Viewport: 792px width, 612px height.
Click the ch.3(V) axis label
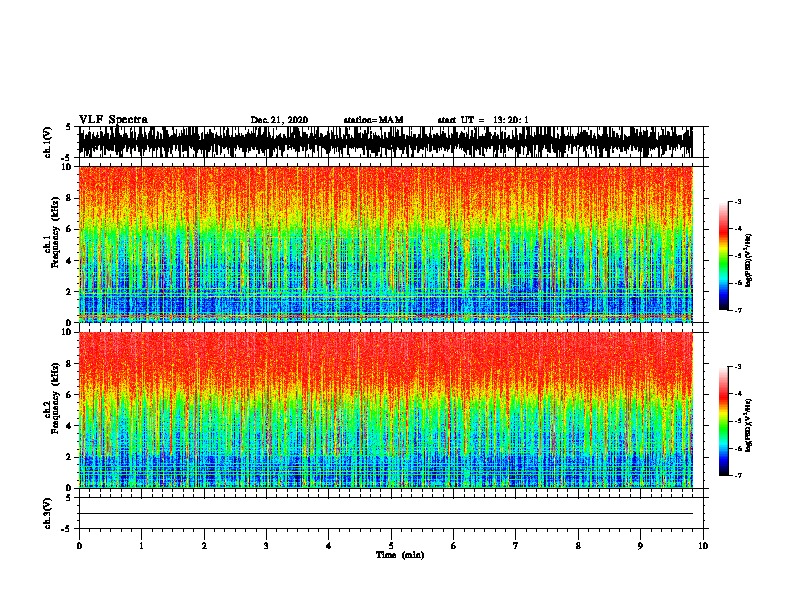pyautogui.click(x=48, y=513)
